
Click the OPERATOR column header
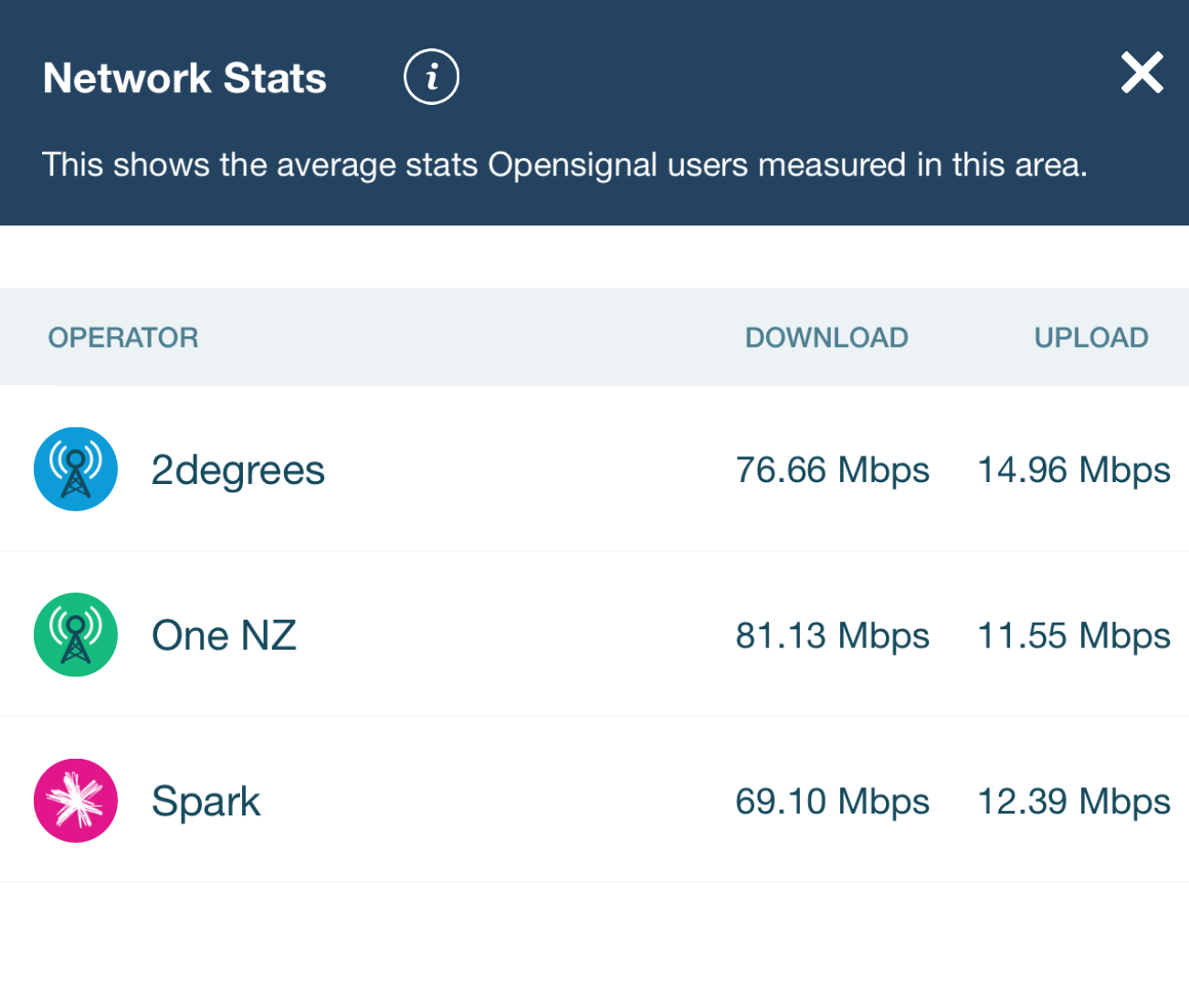click(x=123, y=338)
